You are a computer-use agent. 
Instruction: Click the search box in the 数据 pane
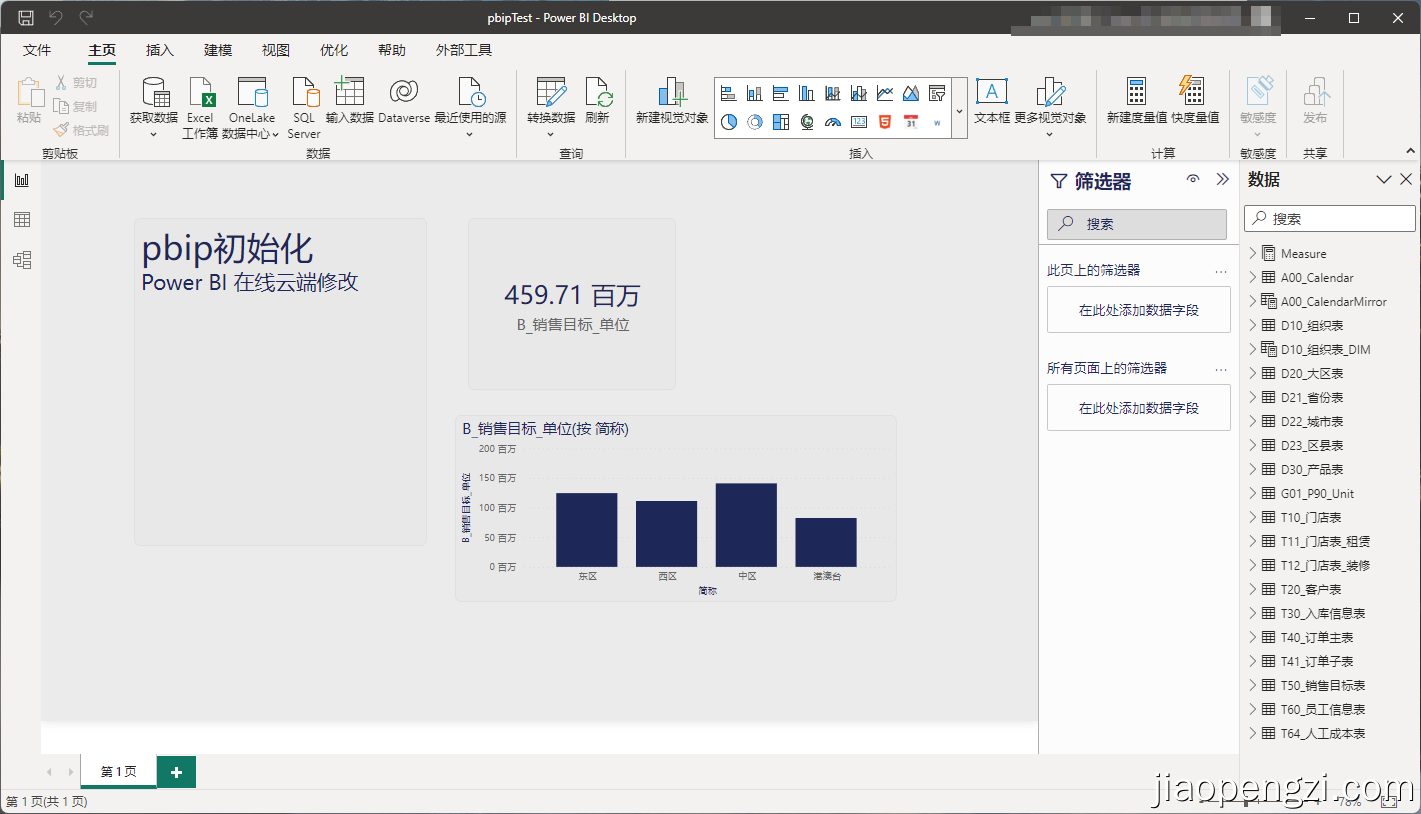click(x=1330, y=219)
